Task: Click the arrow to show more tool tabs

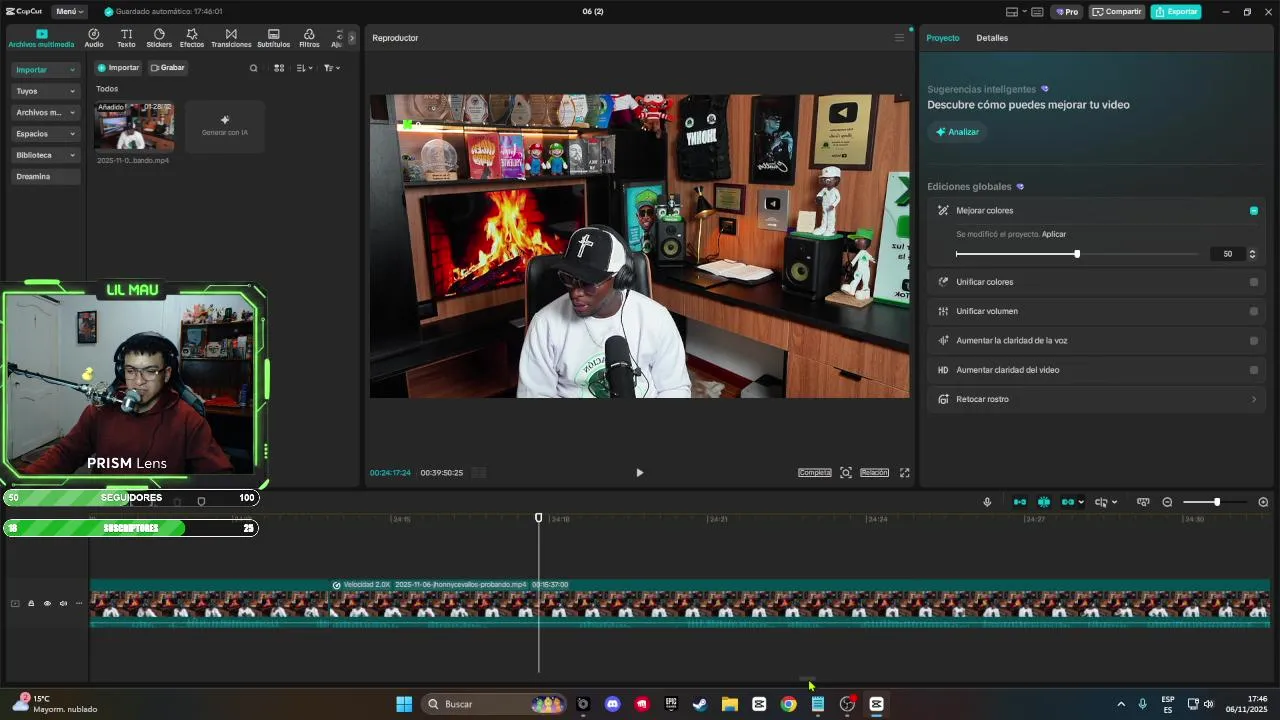Action: (x=351, y=38)
